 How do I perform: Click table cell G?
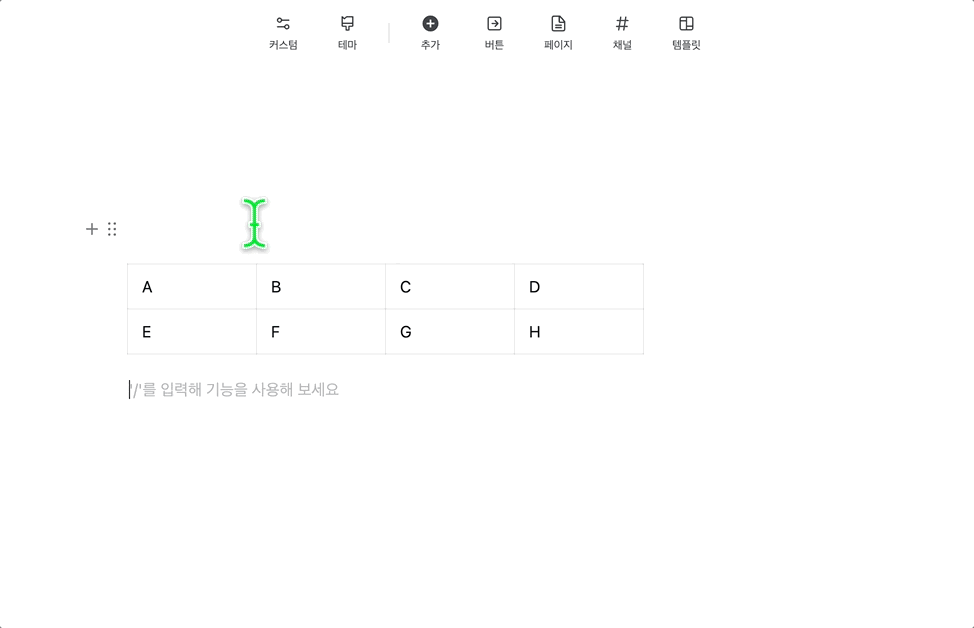coord(449,332)
